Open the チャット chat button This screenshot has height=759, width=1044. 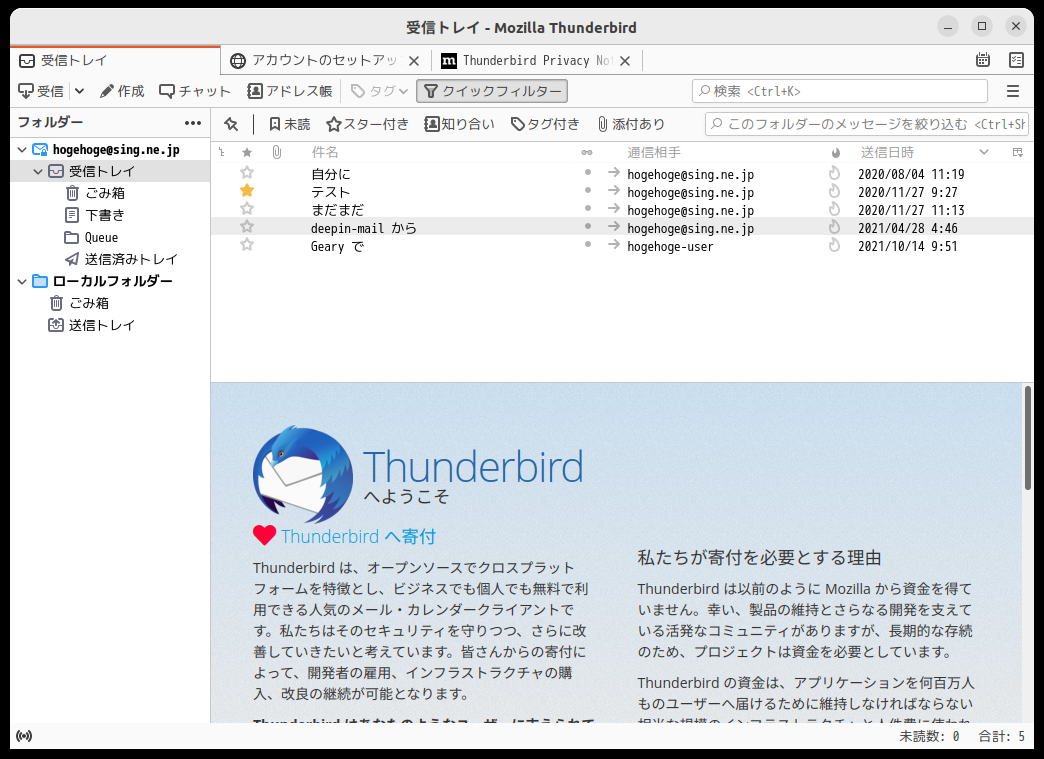195,91
